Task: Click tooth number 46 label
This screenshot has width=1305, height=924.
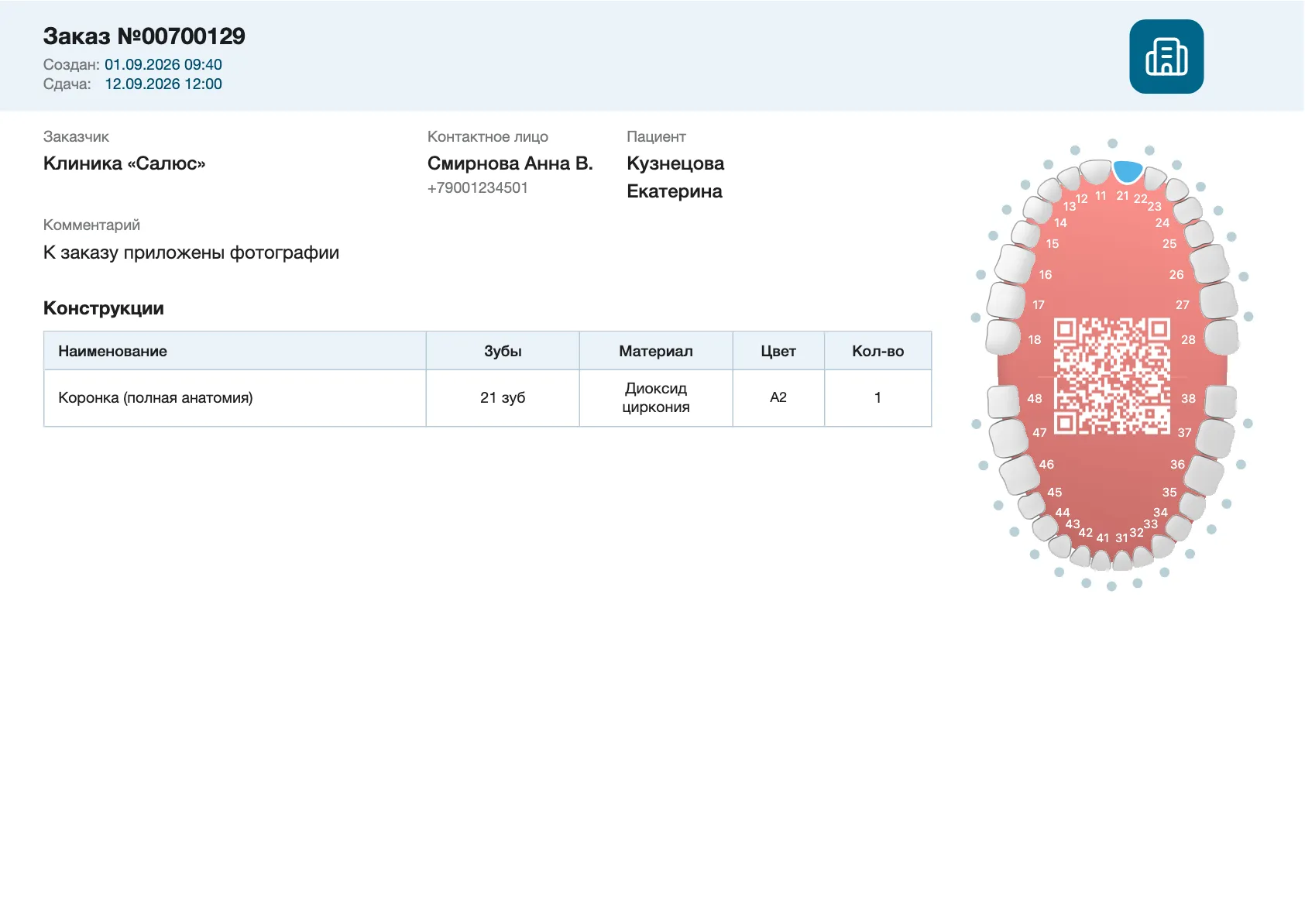Action: 1046,465
